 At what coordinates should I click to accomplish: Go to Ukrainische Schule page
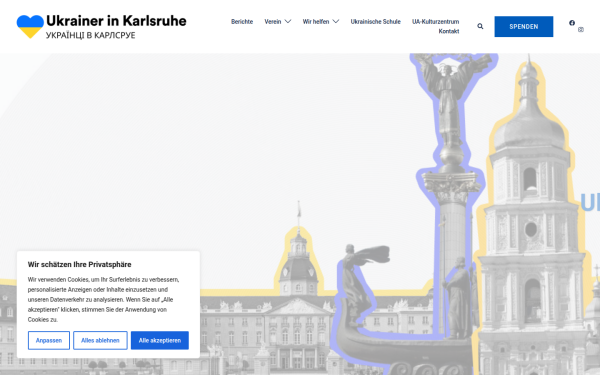coord(375,21)
